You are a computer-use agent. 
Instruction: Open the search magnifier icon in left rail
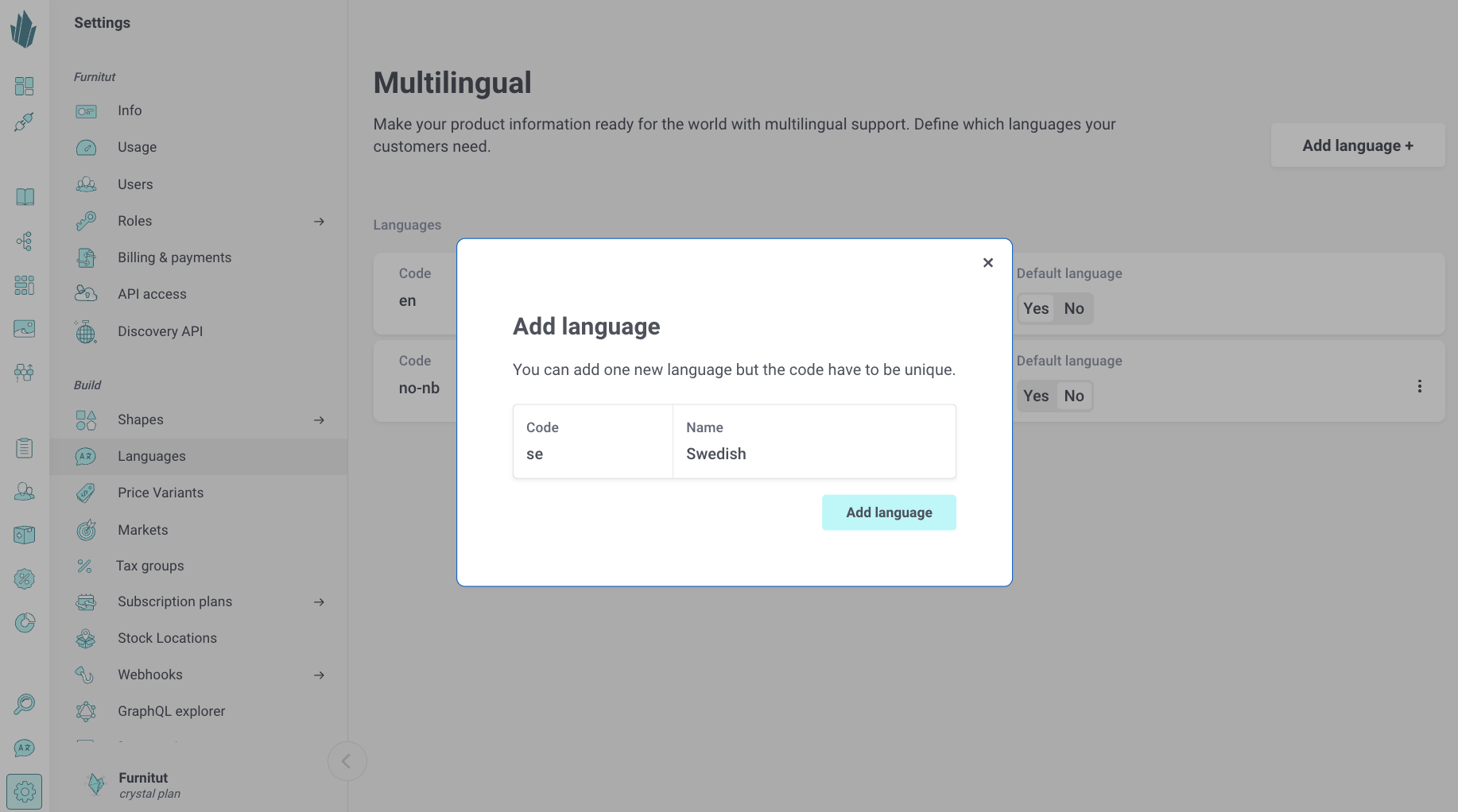coord(25,704)
